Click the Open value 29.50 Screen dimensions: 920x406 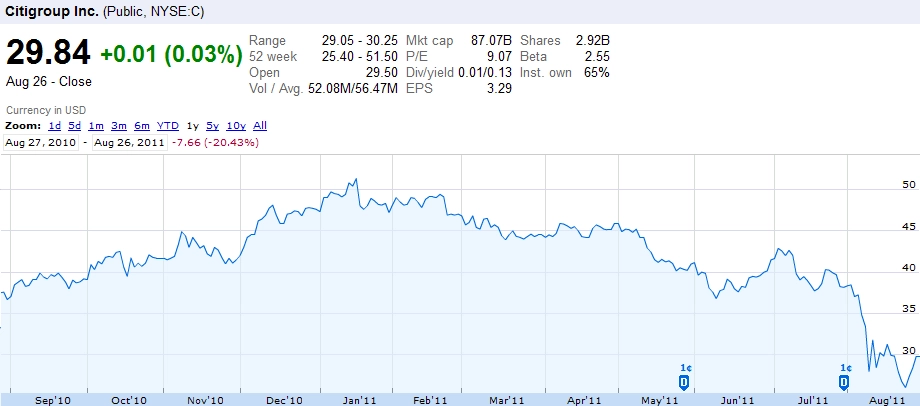click(381, 73)
